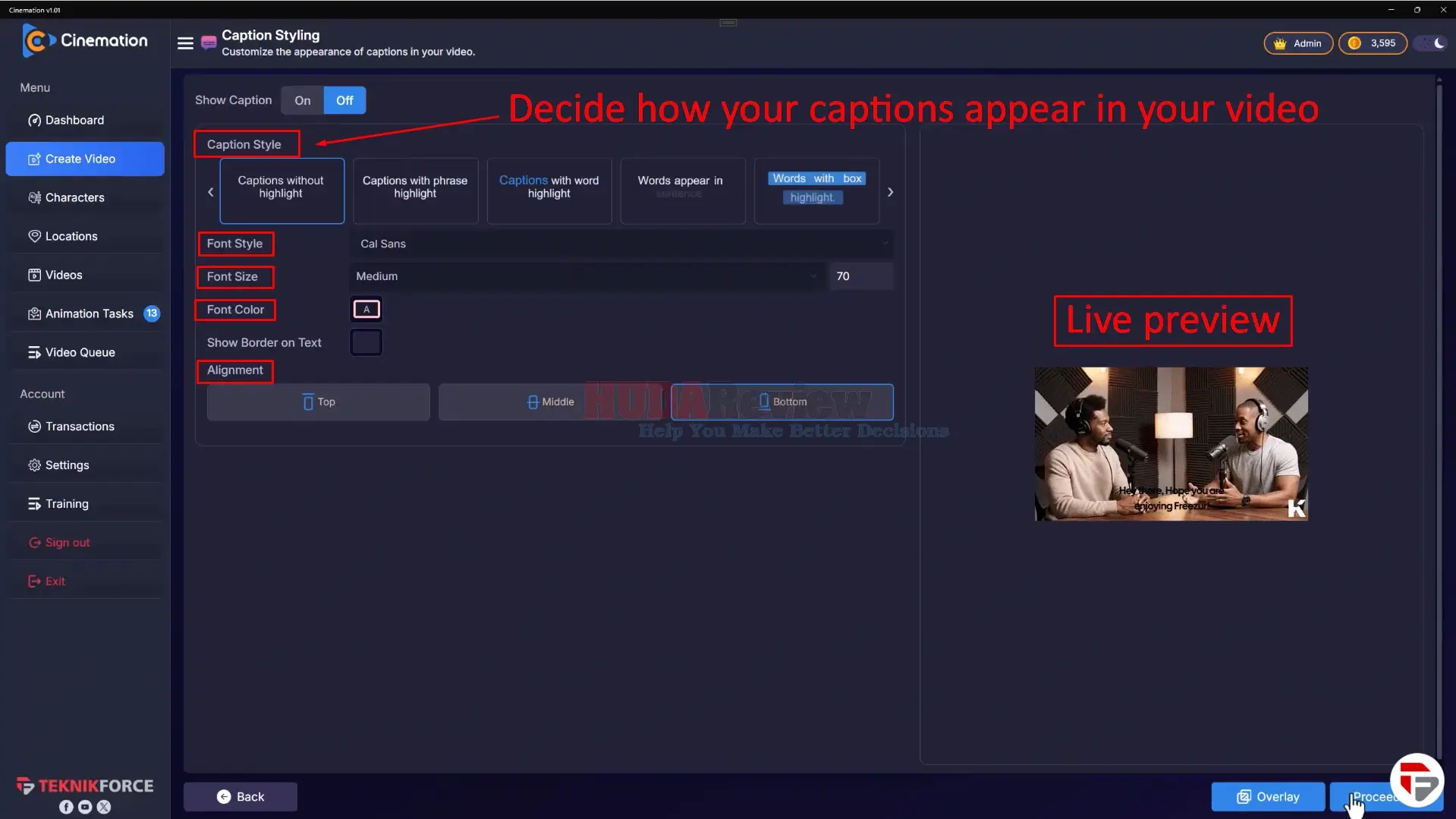Open TeknikForce Facebook icon
The height and width of the screenshot is (819, 1456).
(67, 807)
